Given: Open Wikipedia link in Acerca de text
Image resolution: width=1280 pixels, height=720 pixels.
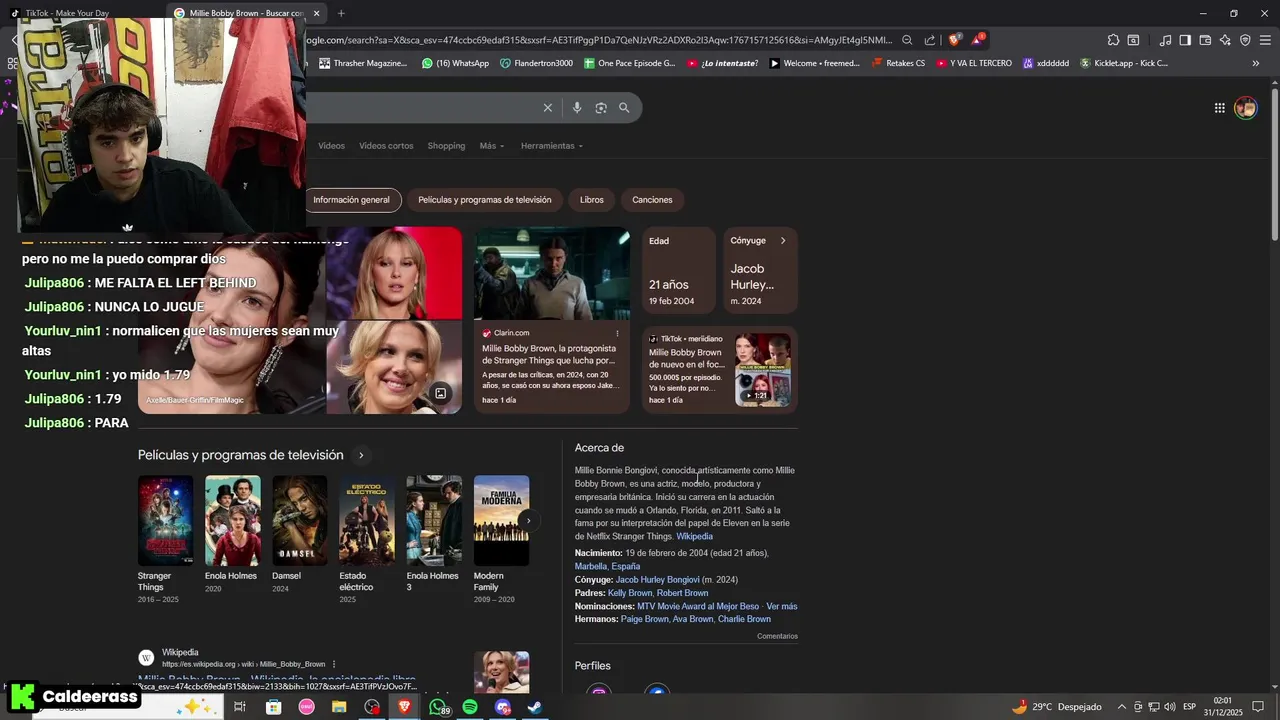Looking at the screenshot, I should [x=694, y=537].
